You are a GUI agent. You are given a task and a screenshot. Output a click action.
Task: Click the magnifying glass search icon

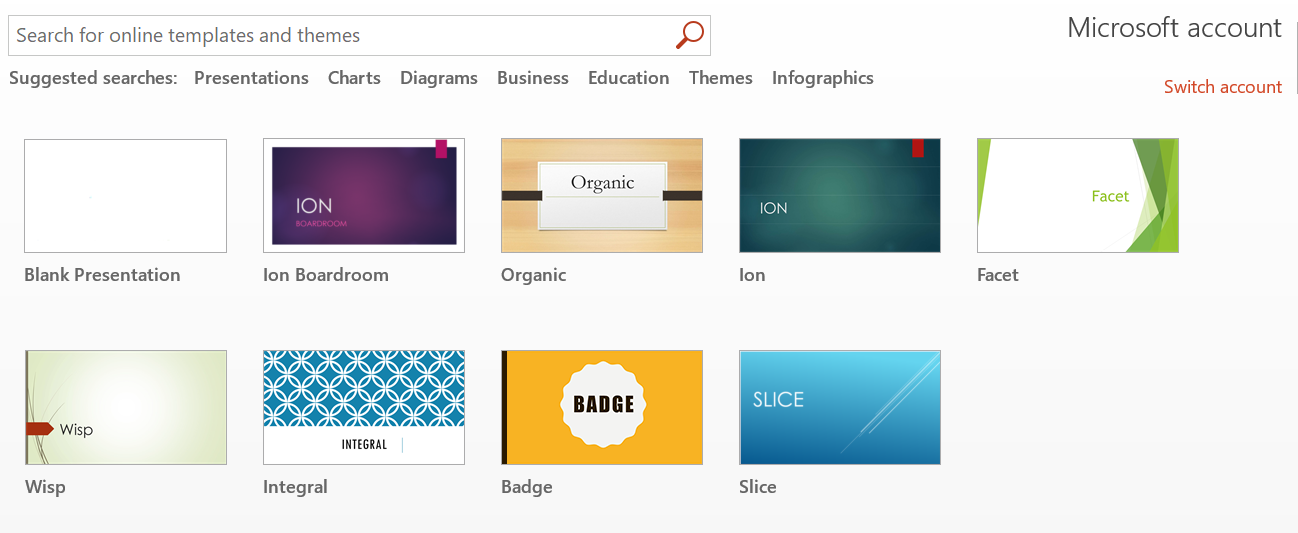(690, 35)
